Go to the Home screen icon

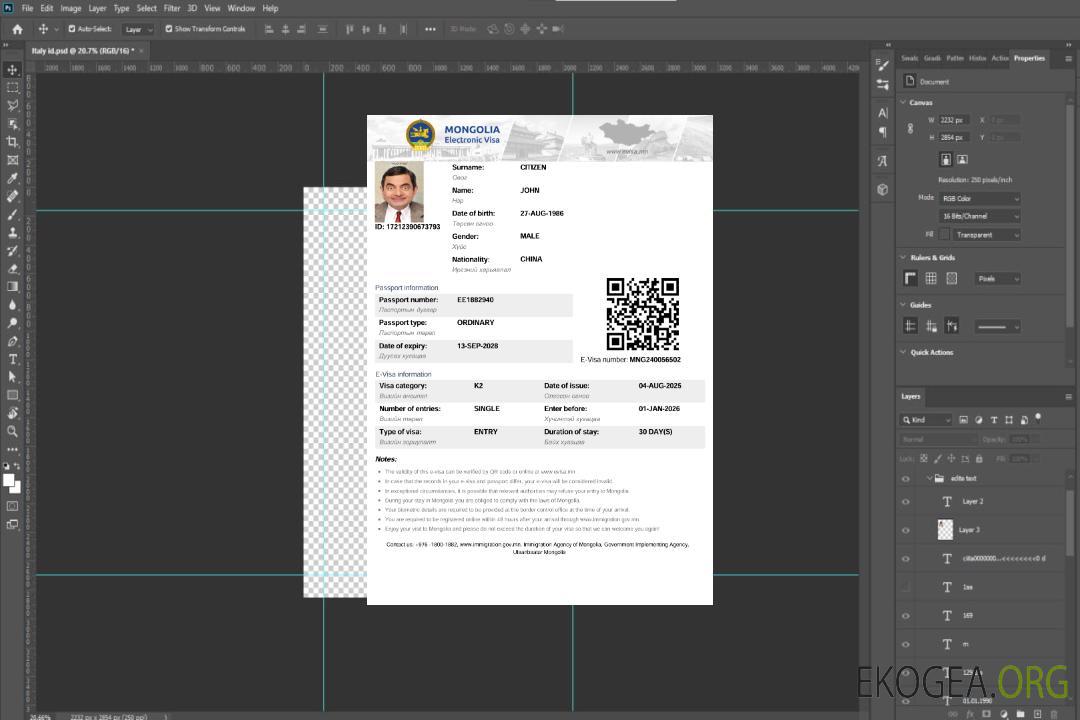point(17,29)
